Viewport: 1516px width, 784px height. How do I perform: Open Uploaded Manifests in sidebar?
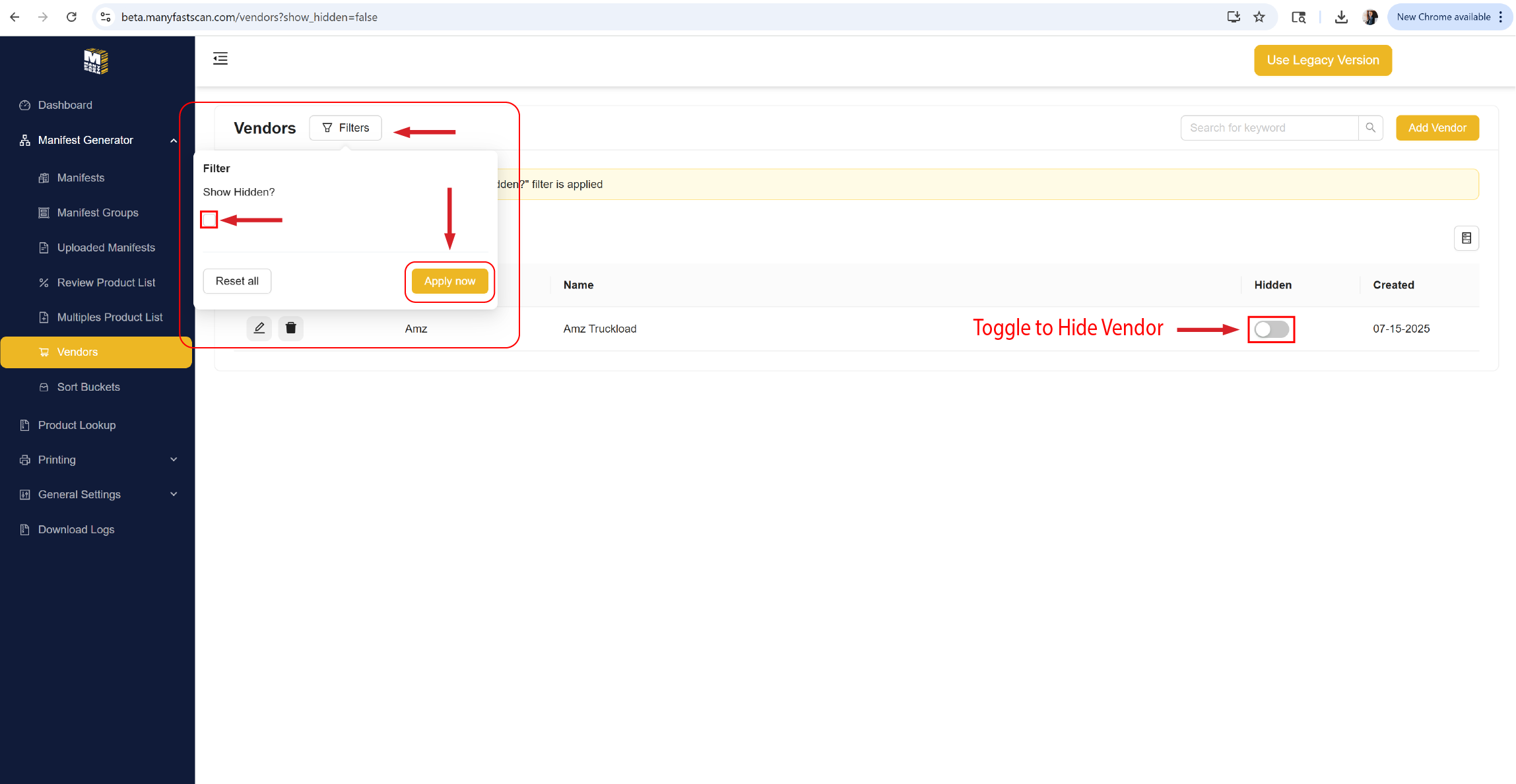tap(106, 247)
